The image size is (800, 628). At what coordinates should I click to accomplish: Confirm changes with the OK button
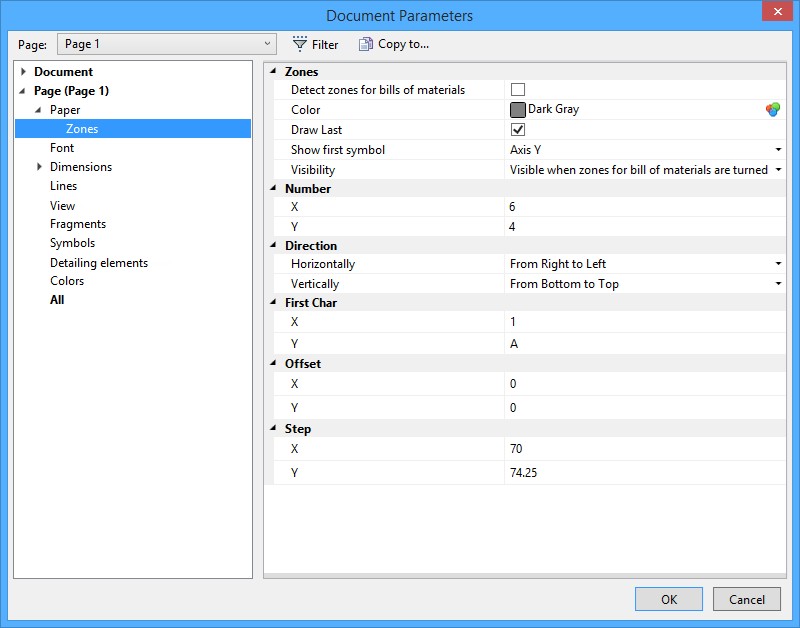(668, 598)
